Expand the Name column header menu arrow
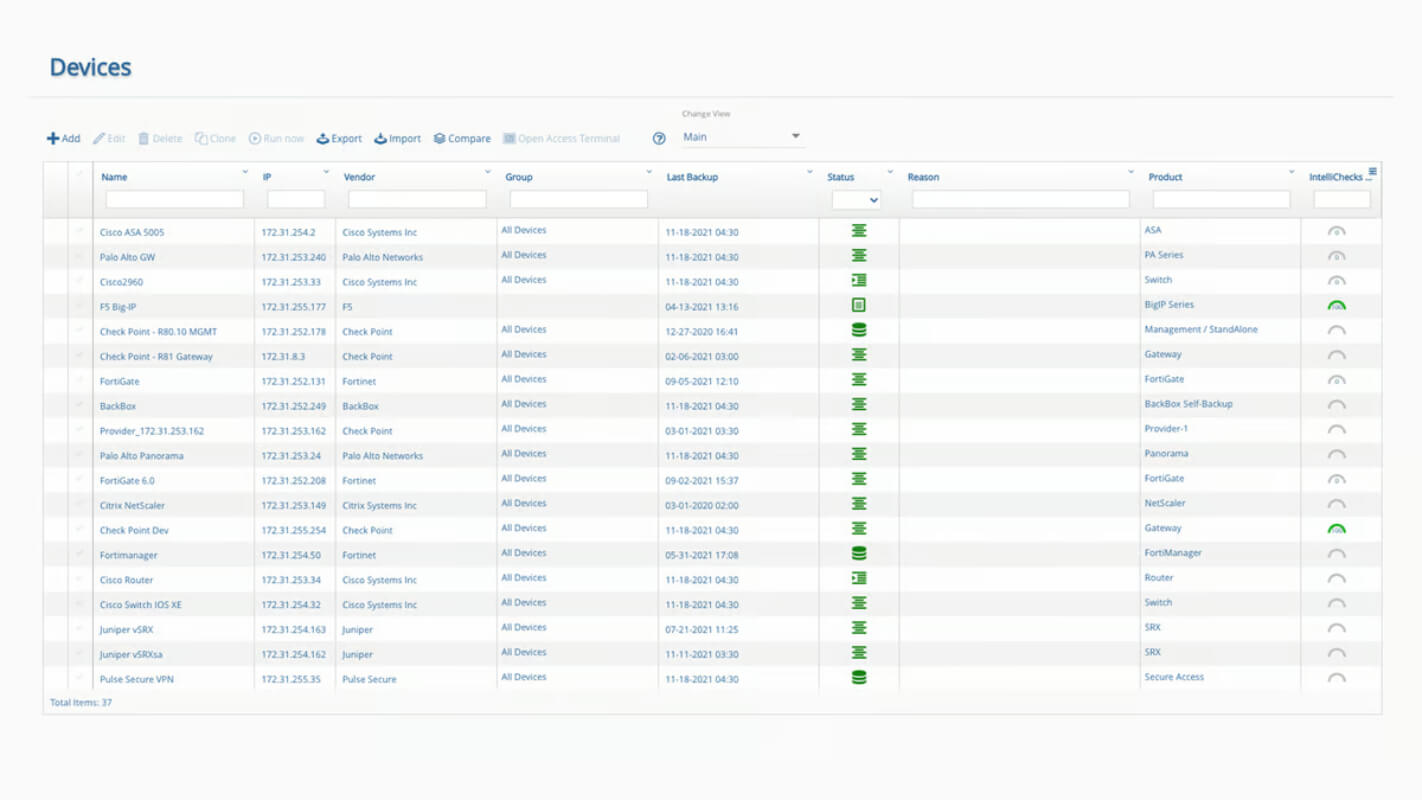Image resolution: width=1422 pixels, height=800 pixels. tap(245, 173)
